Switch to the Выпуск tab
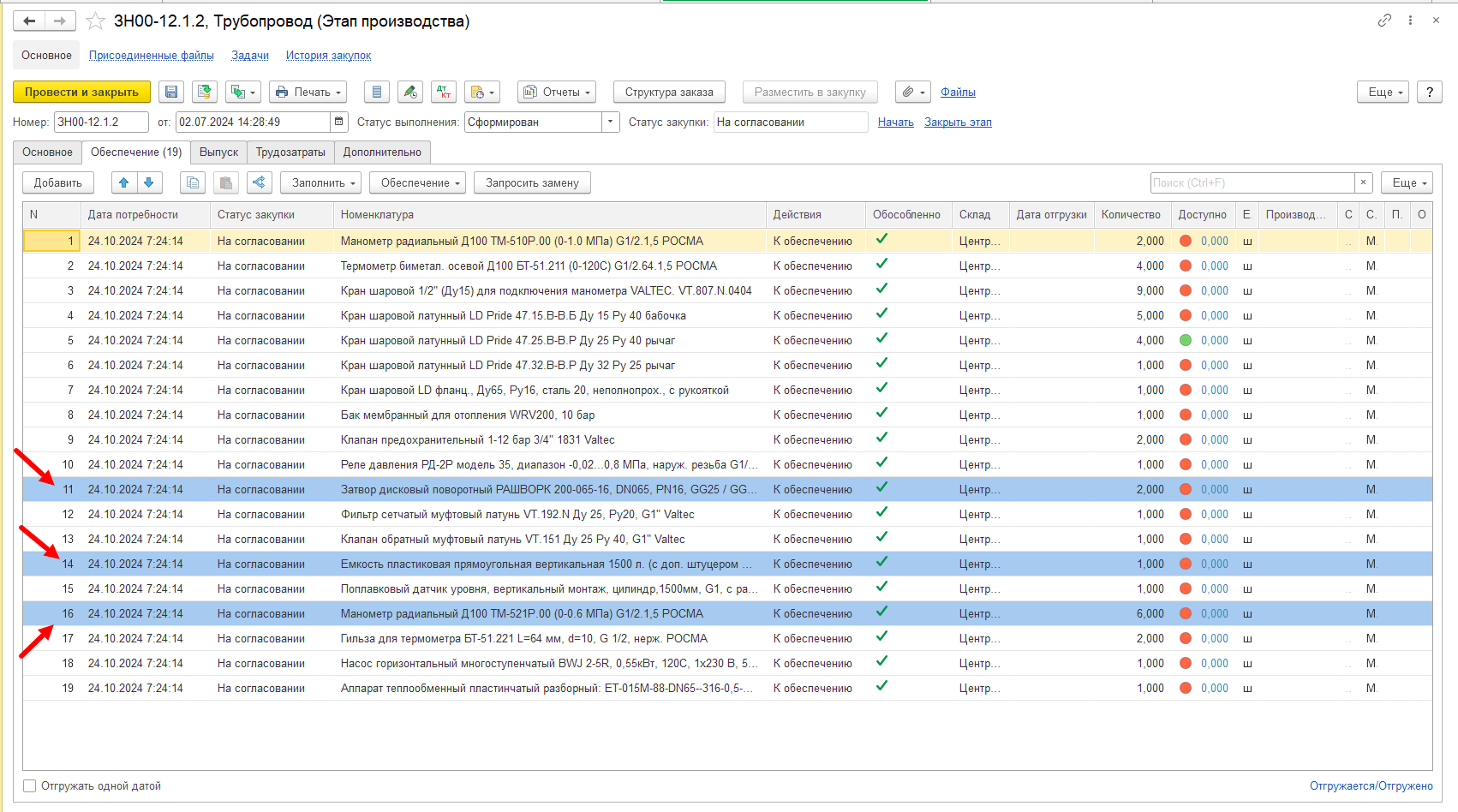The image size is (1458, 812). pos(218,152)
